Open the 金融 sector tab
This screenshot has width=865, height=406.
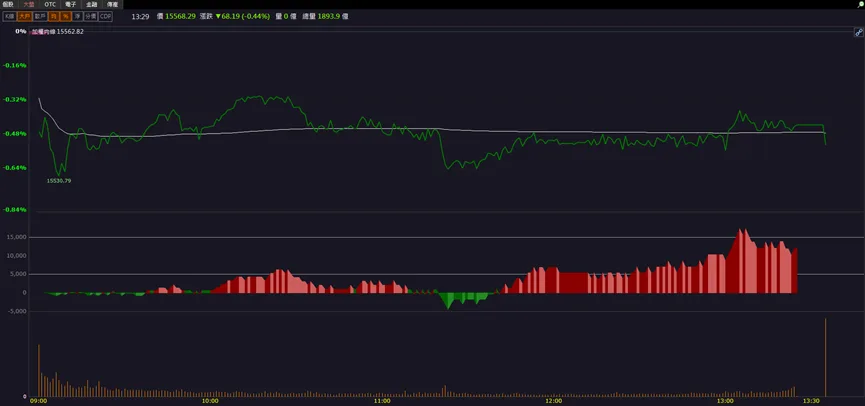pyautogui.click(x=92, y=4)
